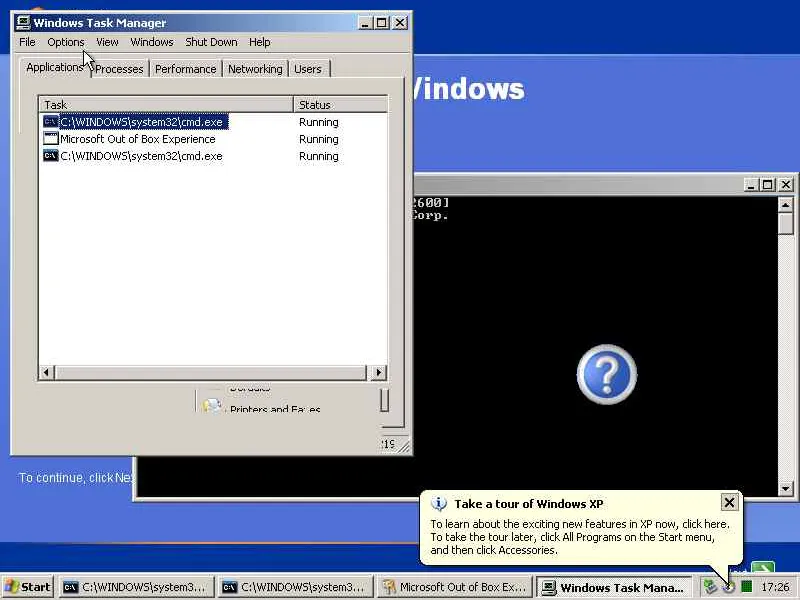800x600 pixels.
Task: Select the lower cmd.exe task in the list
Action: (x=213, y=156)
